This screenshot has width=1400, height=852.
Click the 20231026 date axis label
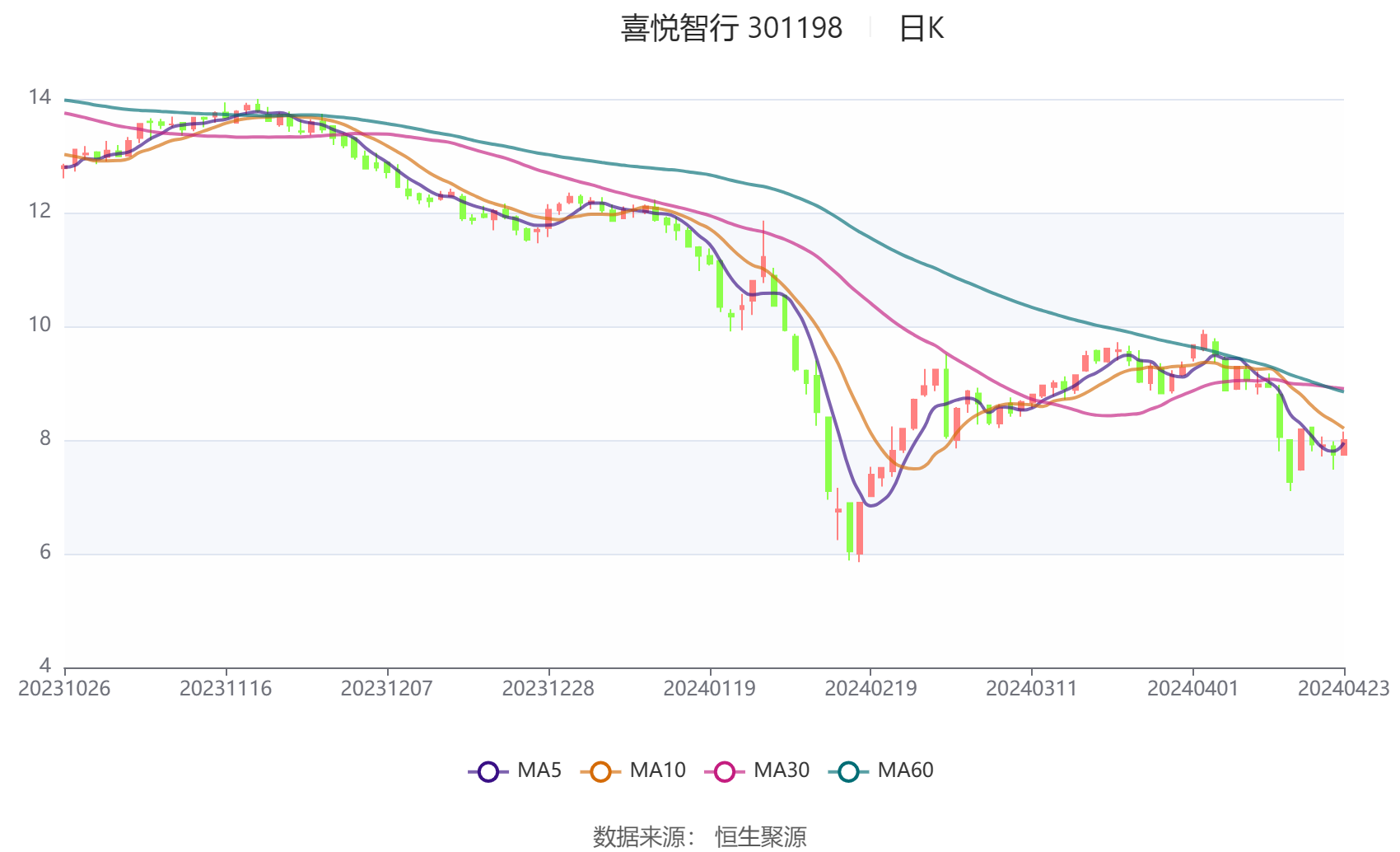[x=64, y=689]
